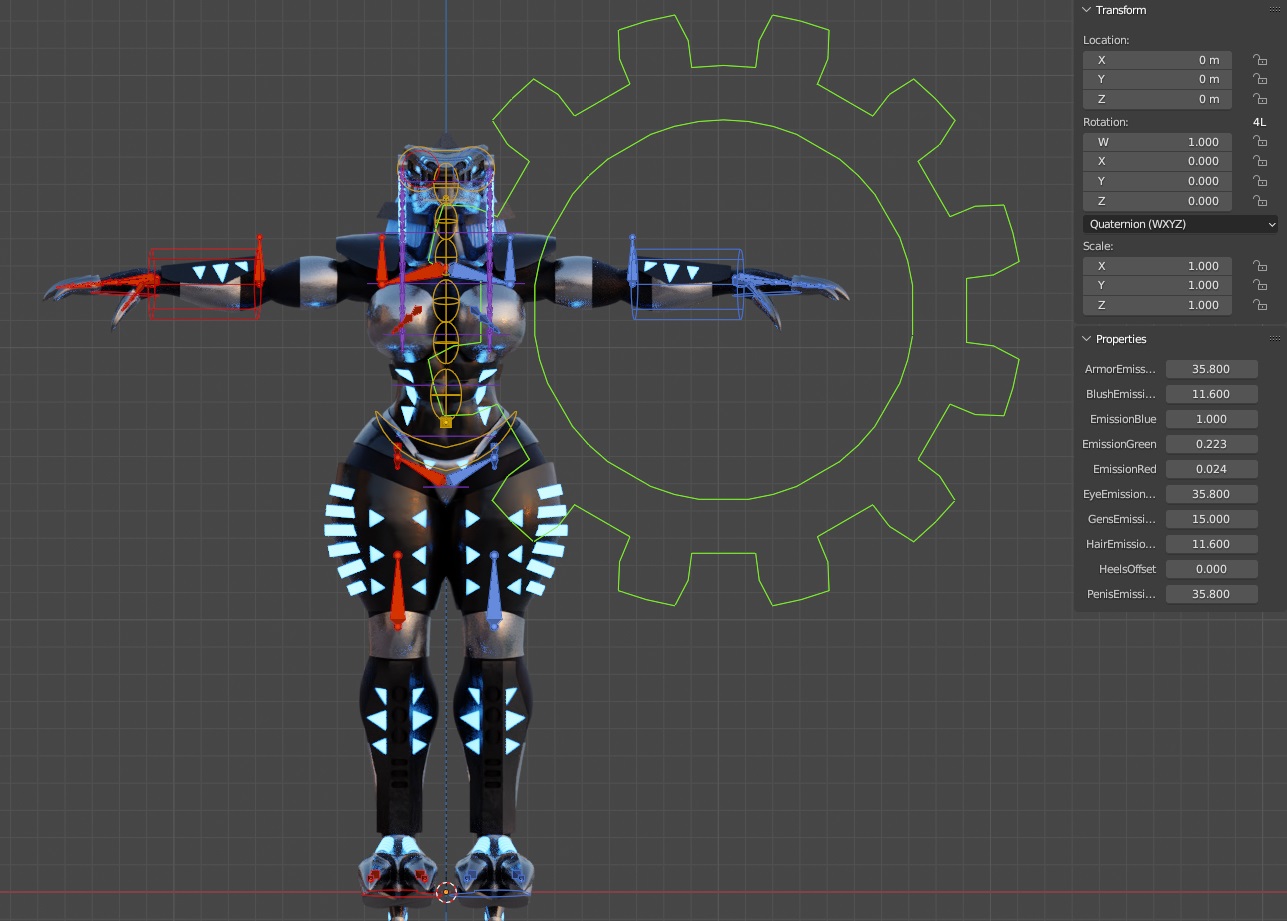Edit the EmissionBlue property value
Viewport: 1287px width, 921px height.
1211,419
